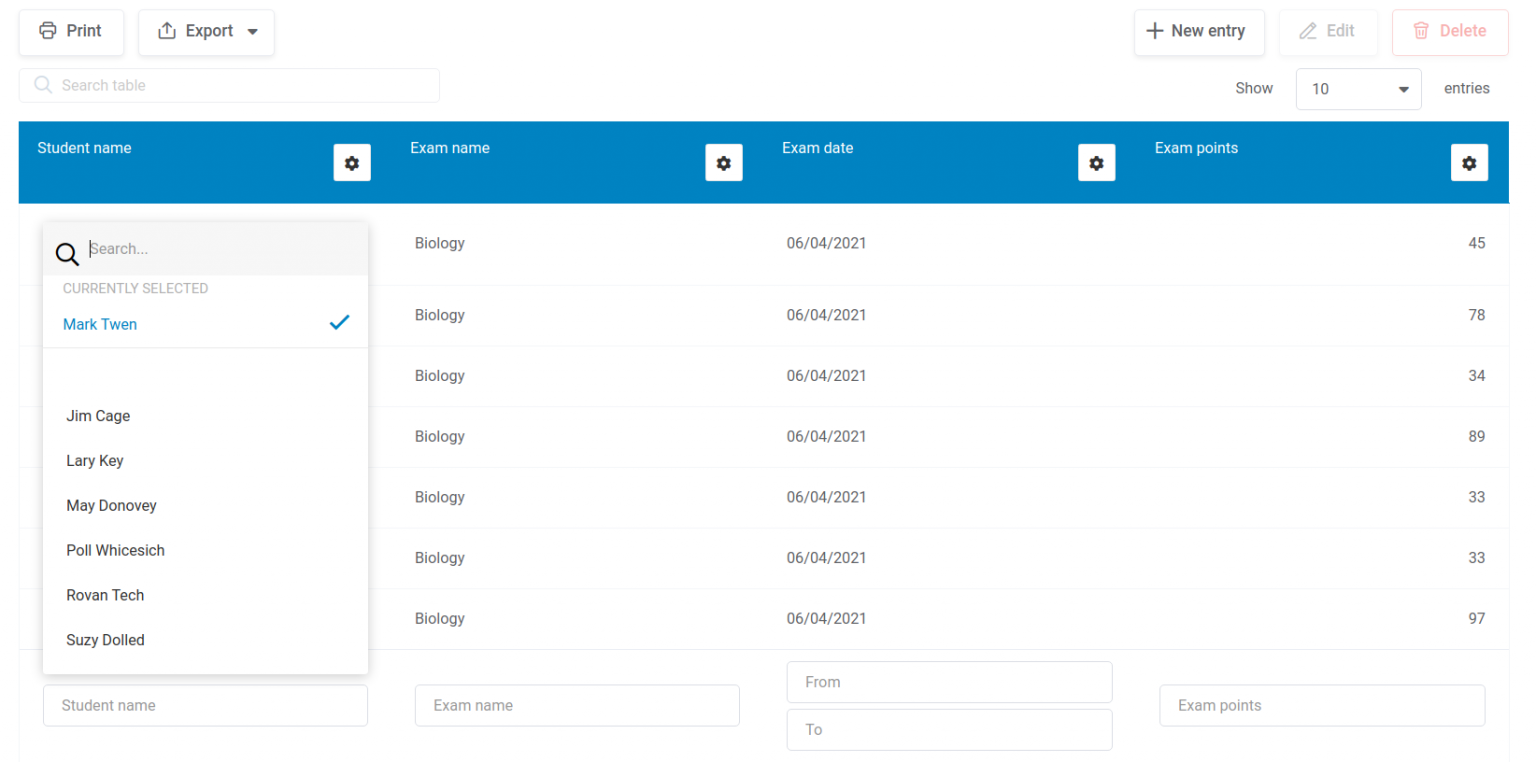Select the Student name column header
This screenshot has height=762, width=1536.
(x=83, y=147)
